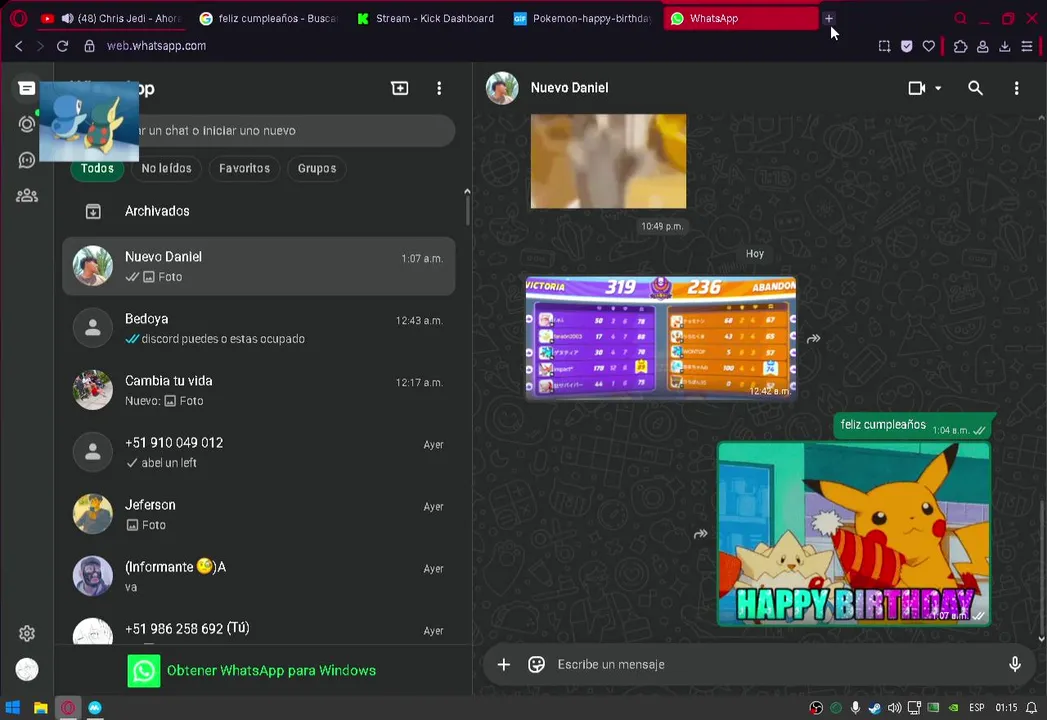
Task: Open the Status (Estados) sidebar icon
Action: point(27,124)
